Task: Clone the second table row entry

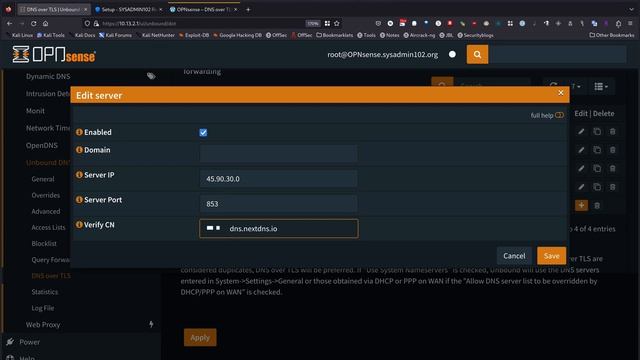Action: 597,150
